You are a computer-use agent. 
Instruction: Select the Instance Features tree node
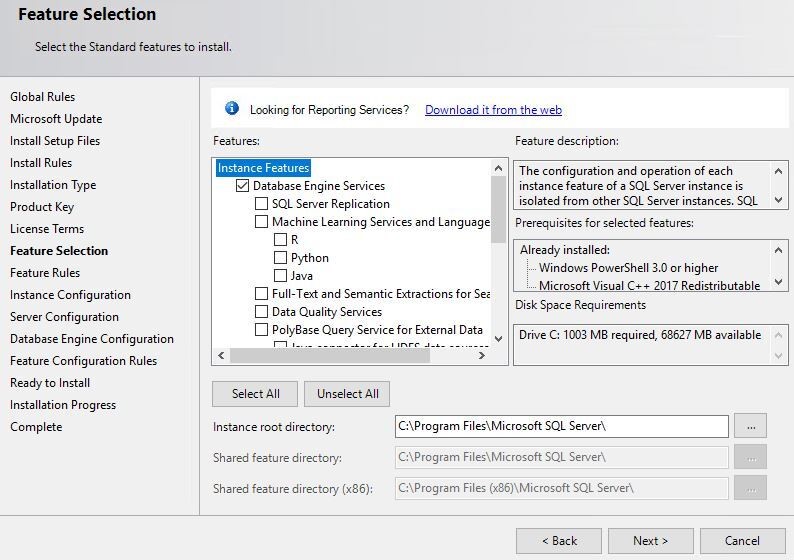[263, 168]
